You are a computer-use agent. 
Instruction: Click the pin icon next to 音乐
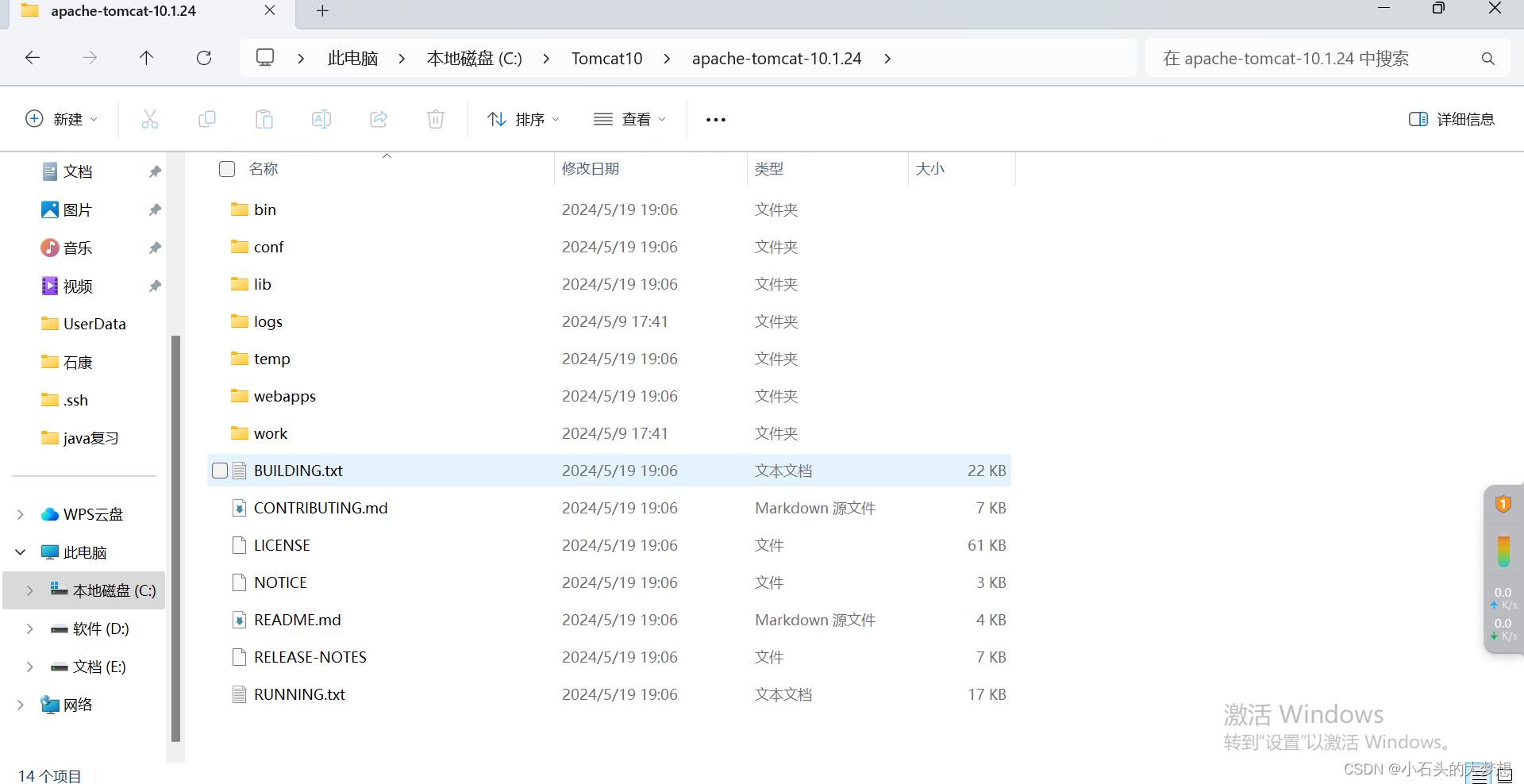click(155, 248)
